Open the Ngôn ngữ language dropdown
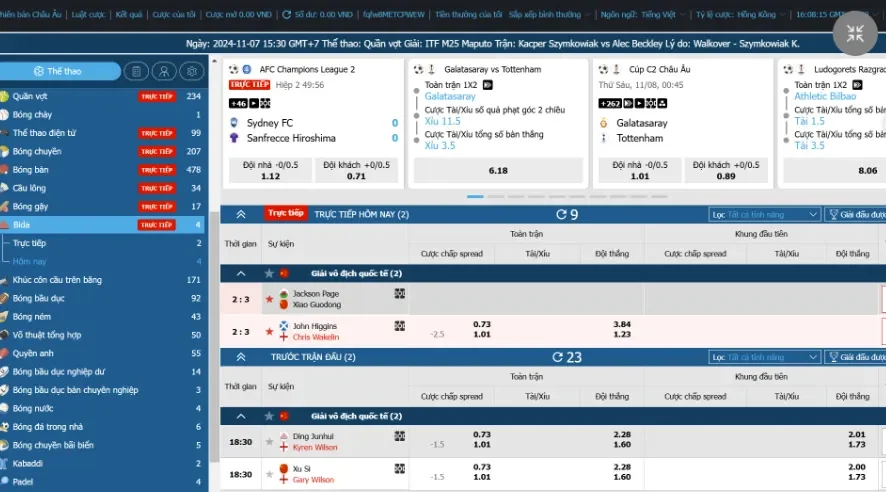The height and width of the screenshot is (492, 886). coord(640,15)
